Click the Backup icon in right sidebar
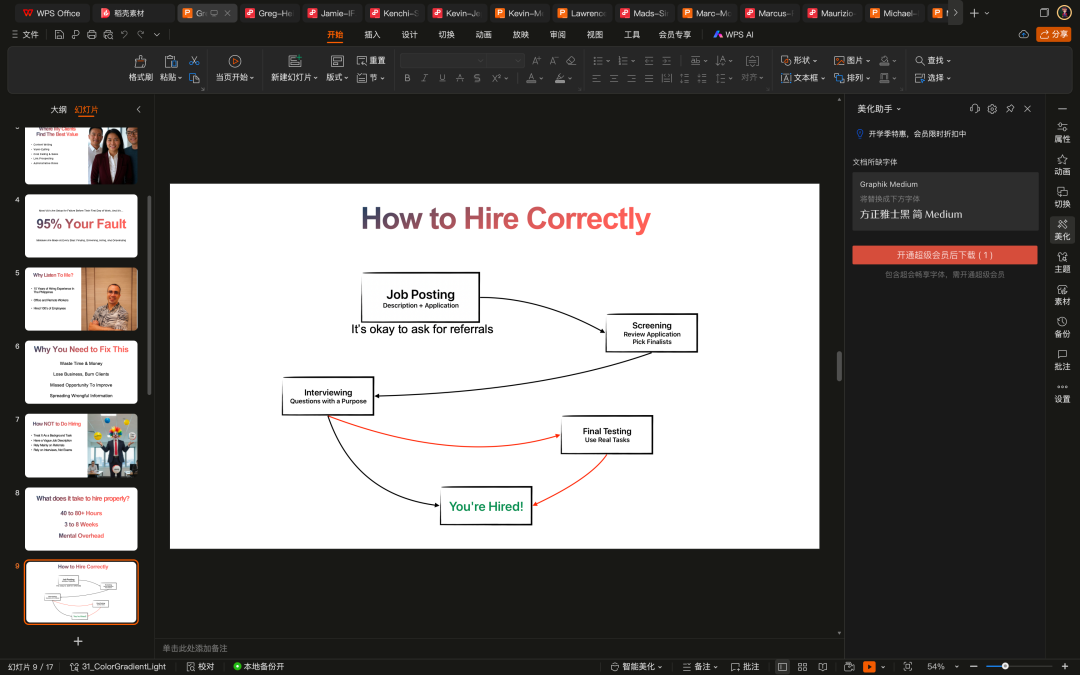Viewport: 1080px width, 675px height. [x=1062, y=327]
